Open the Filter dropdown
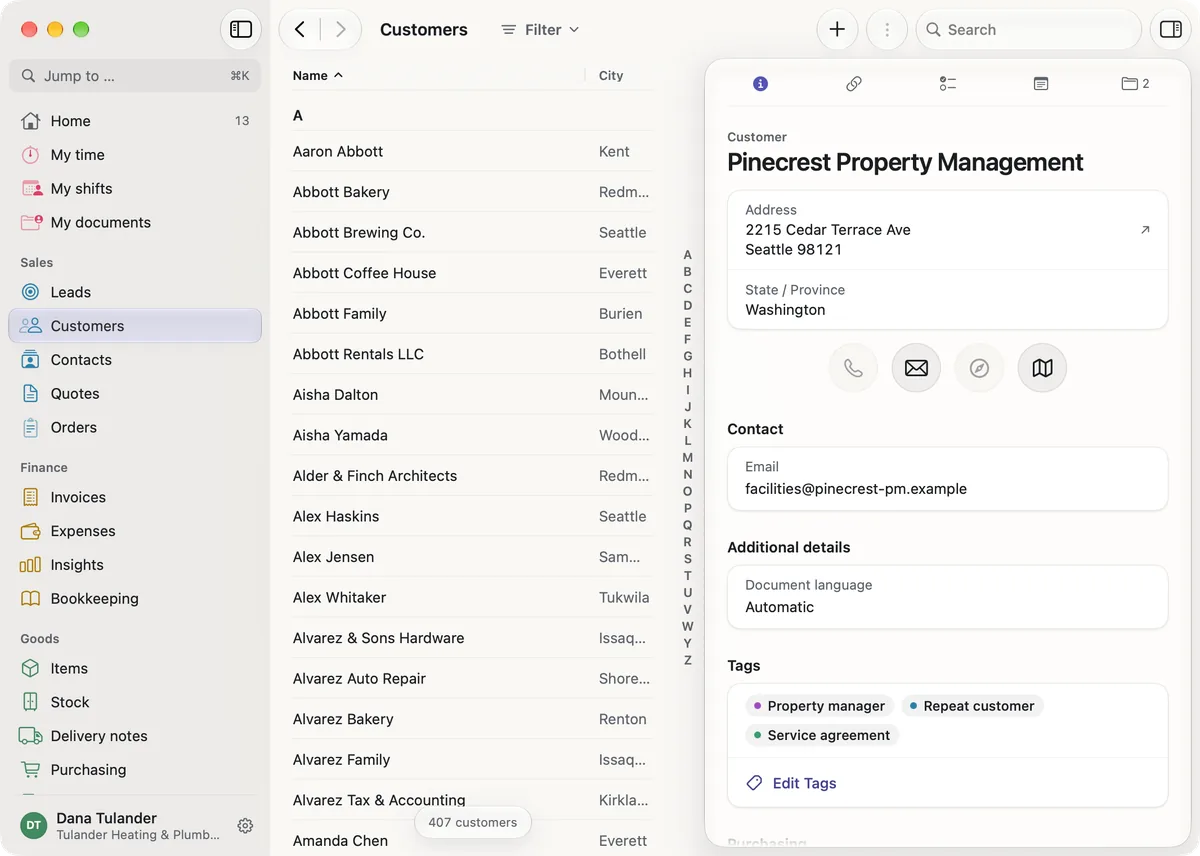Viewport: 1200px width, 856px height. (540, 29)
